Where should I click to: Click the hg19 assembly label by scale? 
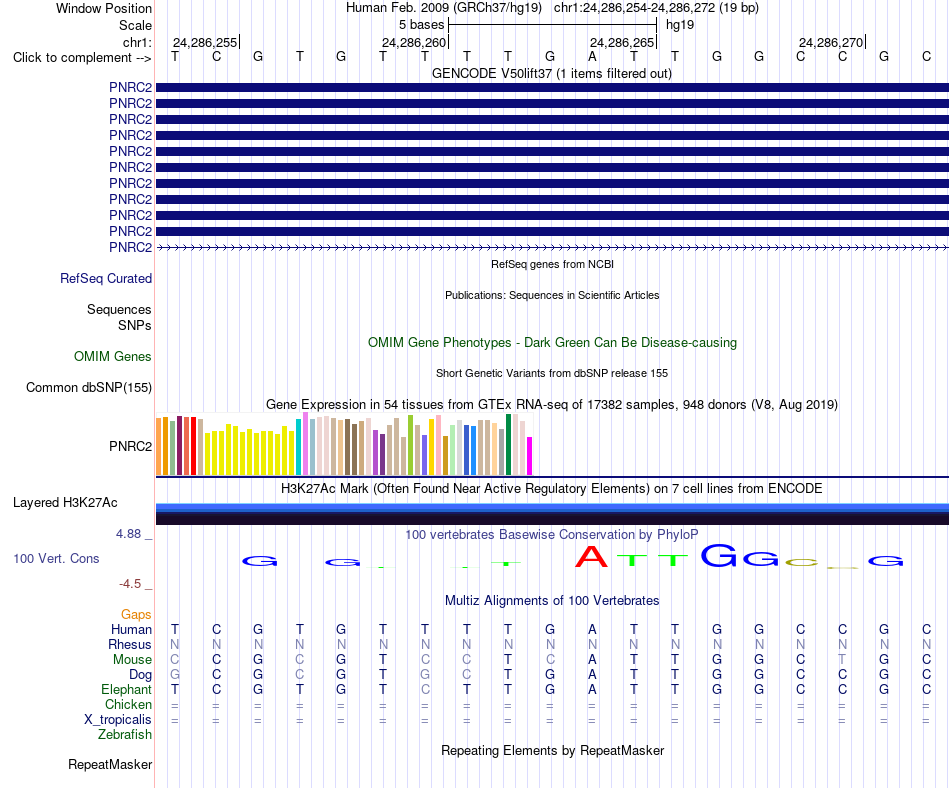[680, 25]
